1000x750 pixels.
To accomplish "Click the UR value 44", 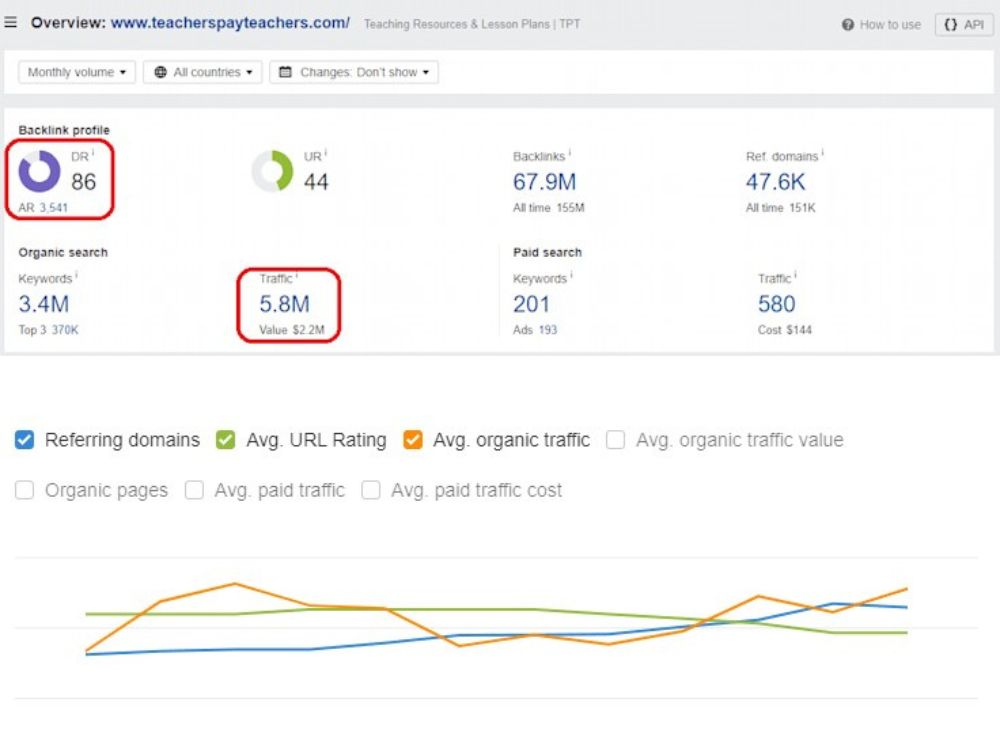I will (x=316, y=182).
